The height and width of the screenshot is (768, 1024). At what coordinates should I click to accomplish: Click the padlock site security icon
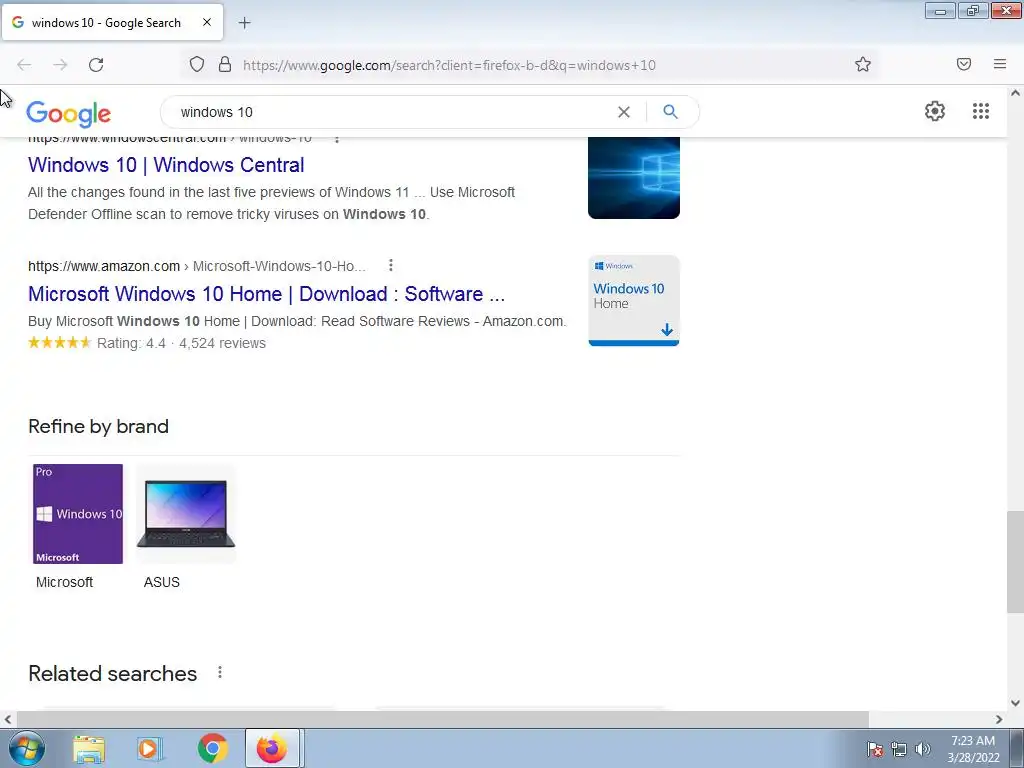point(225,64)
